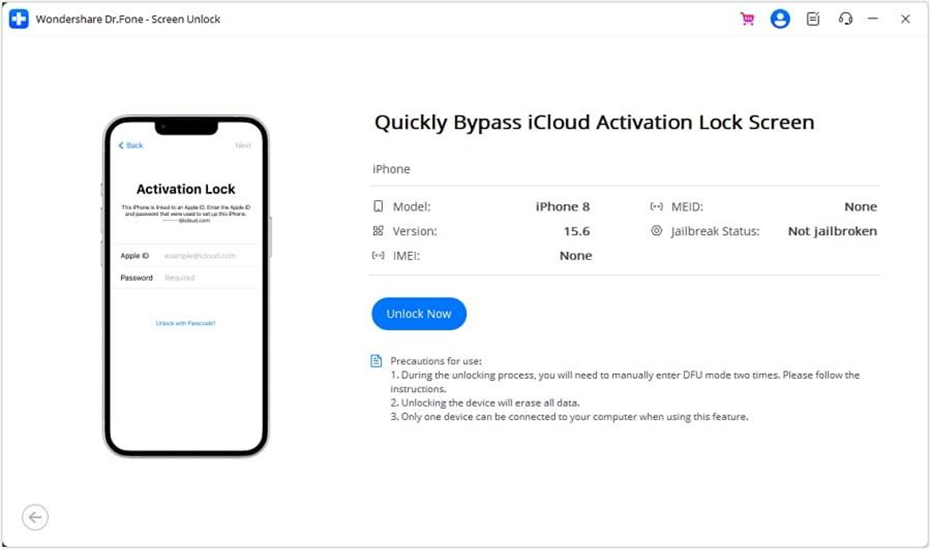
Task: Click the Dr.Fone app logo
Action: (19, 19)
